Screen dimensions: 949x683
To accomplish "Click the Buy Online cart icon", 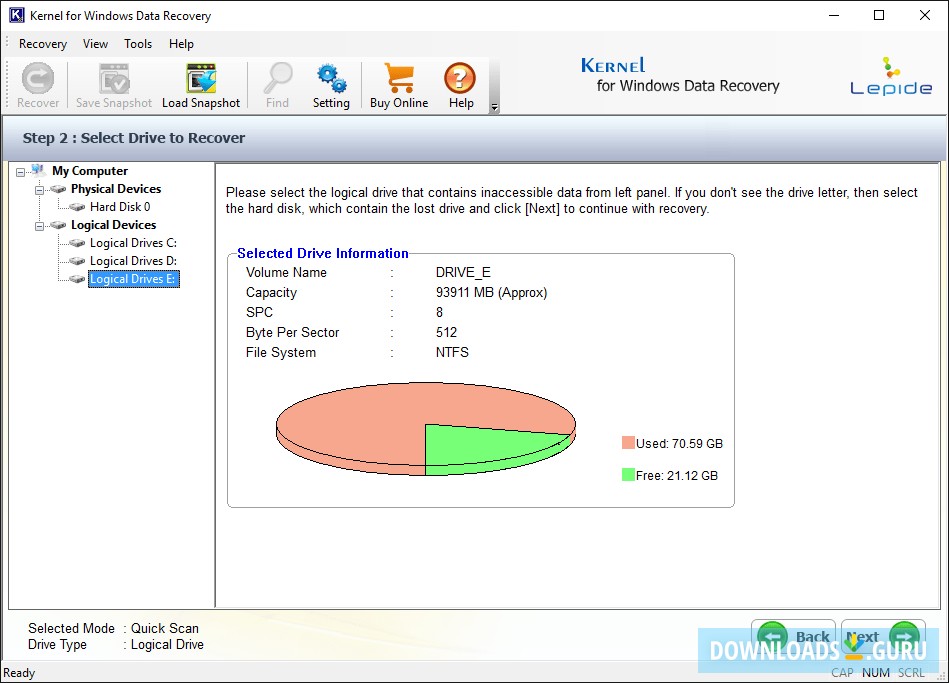I will point(399,79).
